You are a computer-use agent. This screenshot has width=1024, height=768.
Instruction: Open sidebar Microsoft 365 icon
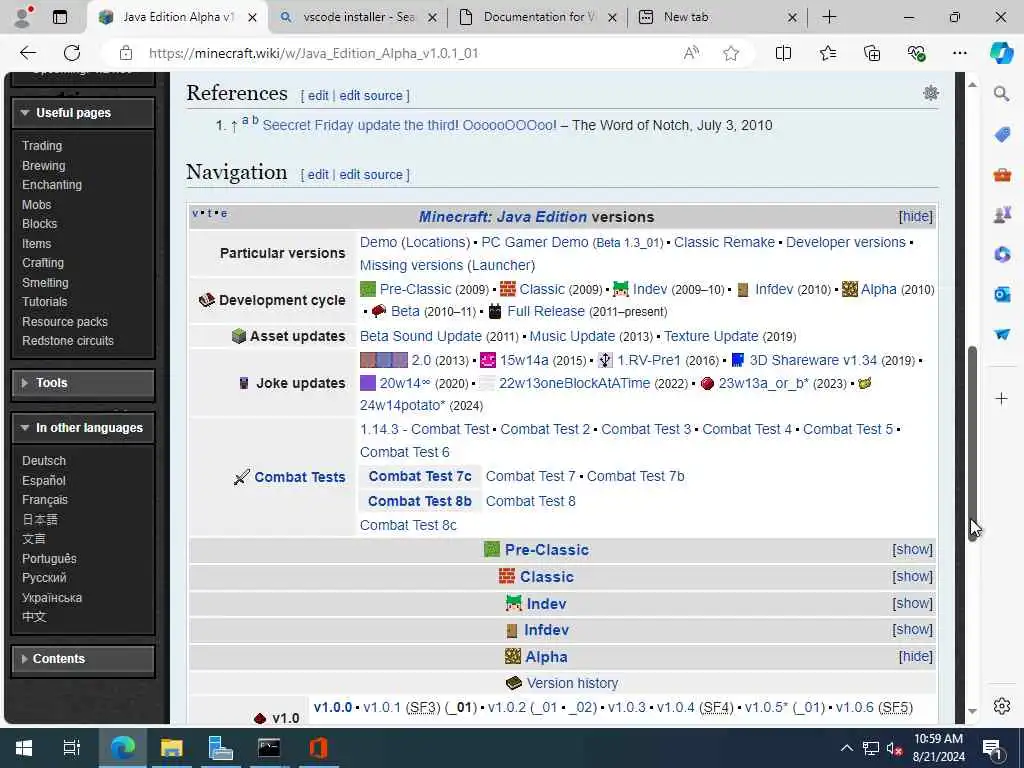(x=1002, y=254)
